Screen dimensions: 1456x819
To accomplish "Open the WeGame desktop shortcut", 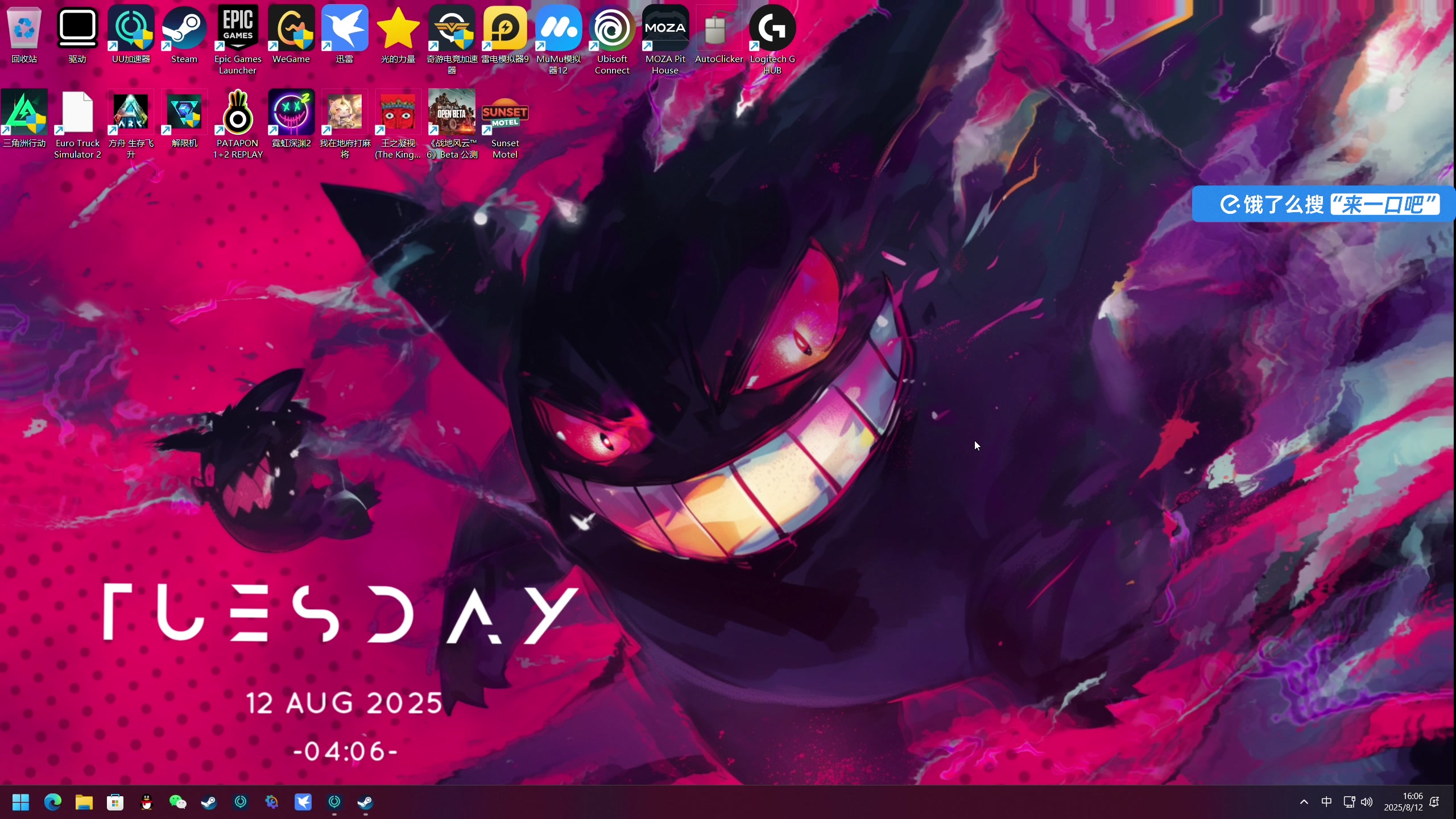I will [x=291, y=35].
